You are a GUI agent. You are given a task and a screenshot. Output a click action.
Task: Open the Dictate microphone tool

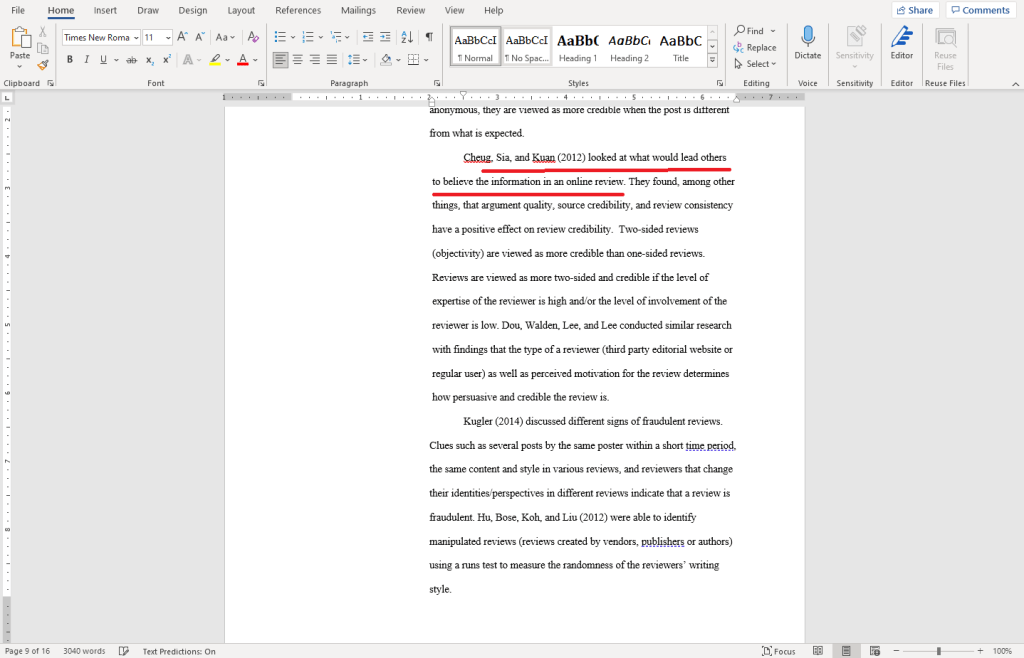(807, 44)
